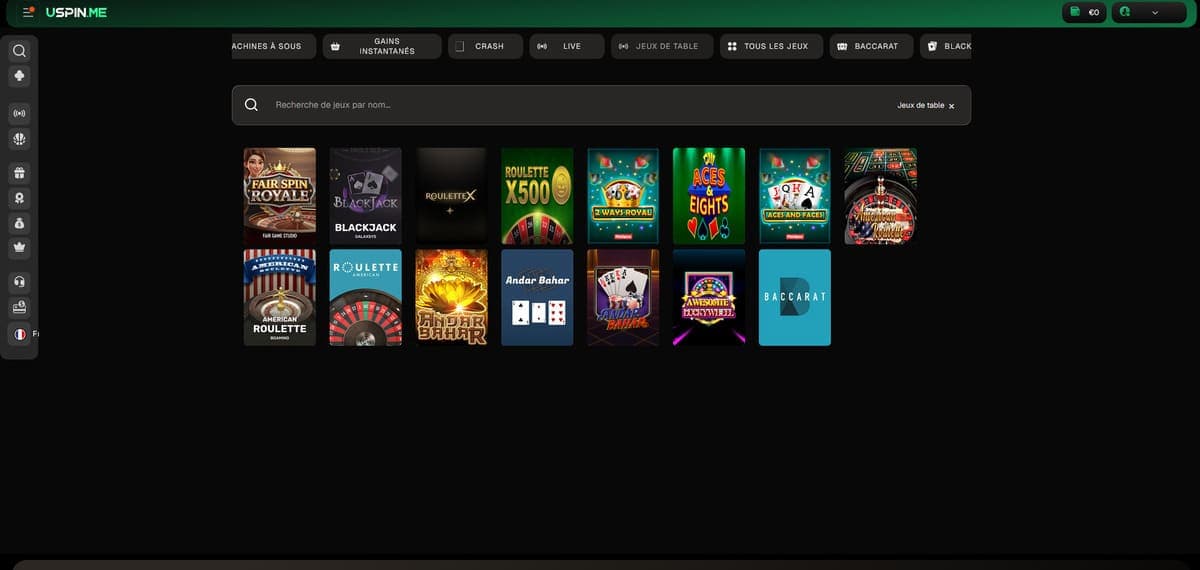Open the Baccarat game tile

coord(795,297)
